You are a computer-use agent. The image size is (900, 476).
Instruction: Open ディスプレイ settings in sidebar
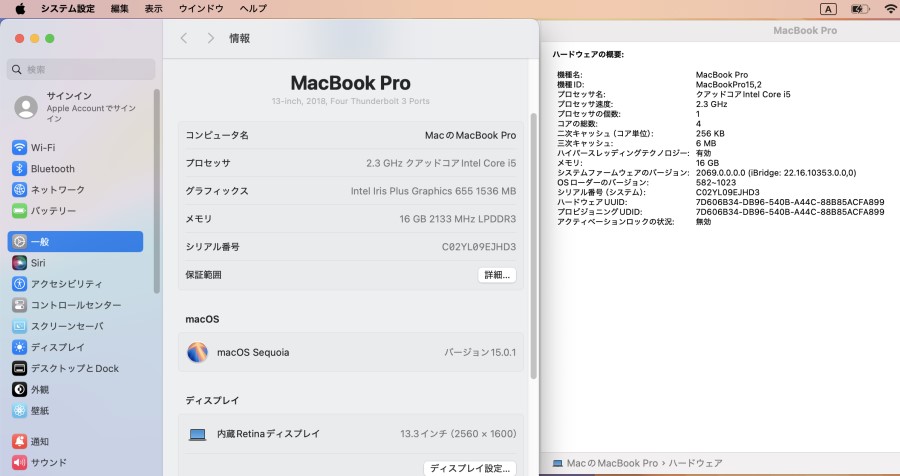(x=75, y=347)
